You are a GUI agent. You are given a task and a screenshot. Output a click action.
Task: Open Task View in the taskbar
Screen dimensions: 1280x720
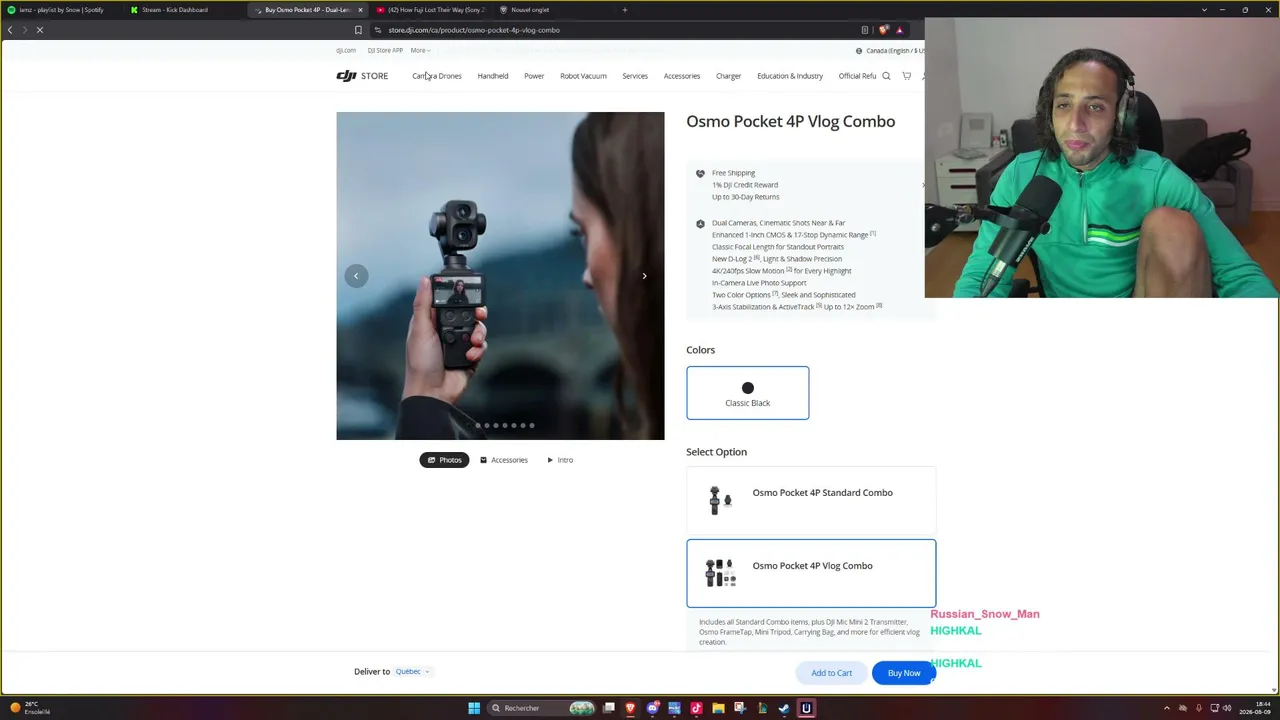[608, 709]
